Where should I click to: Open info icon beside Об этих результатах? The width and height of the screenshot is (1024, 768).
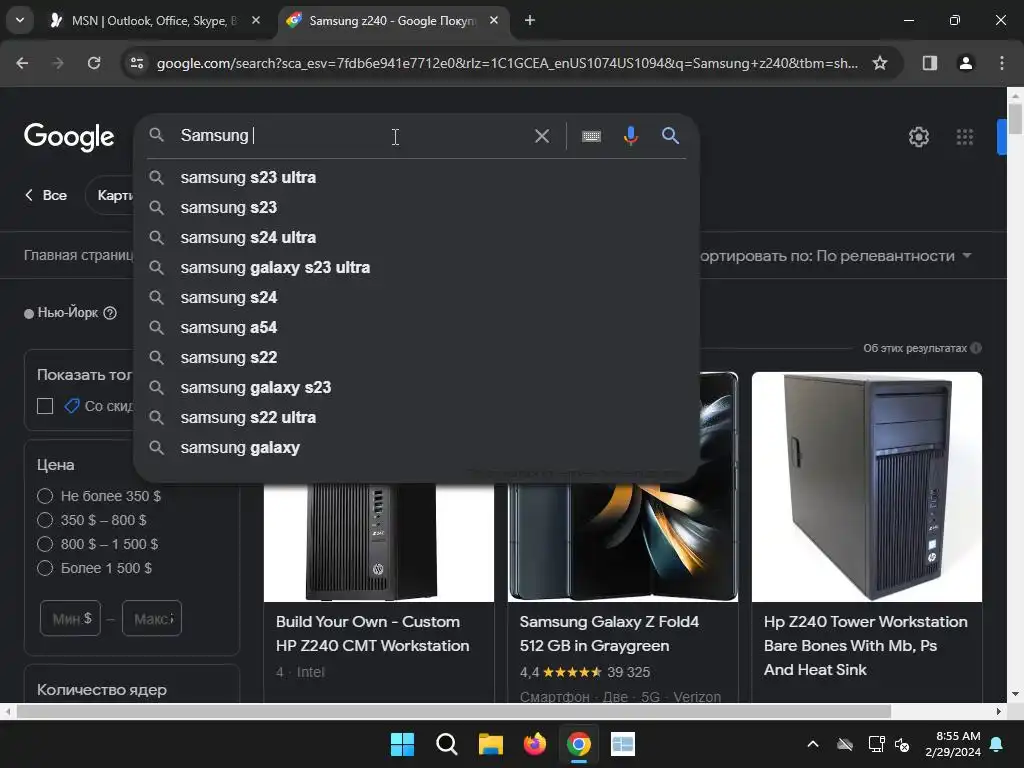point(976,348)
